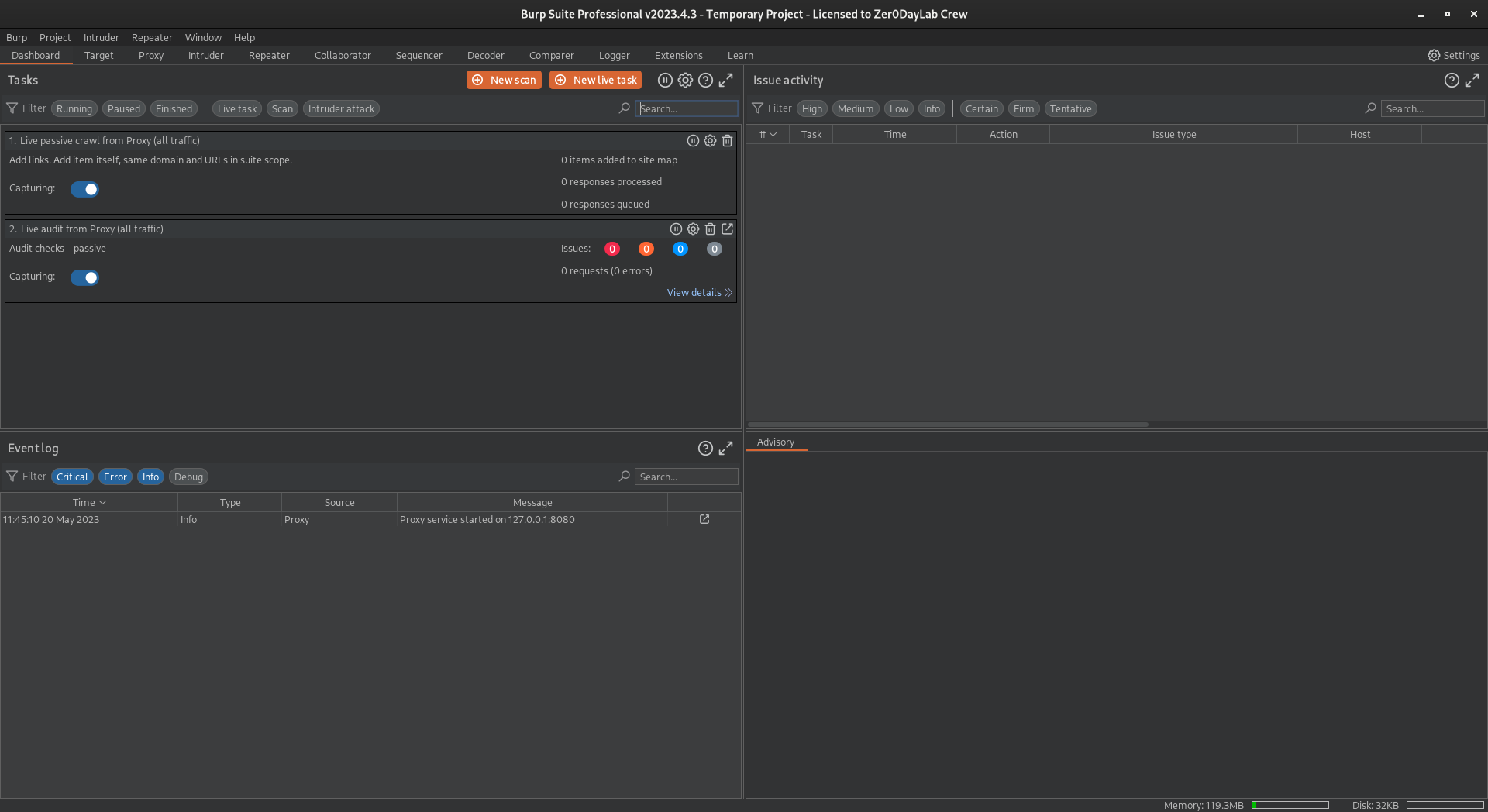Viewport: 1488px width, 812px height.
Task: Click the Tasks search field
Action: tap(686, 109)
